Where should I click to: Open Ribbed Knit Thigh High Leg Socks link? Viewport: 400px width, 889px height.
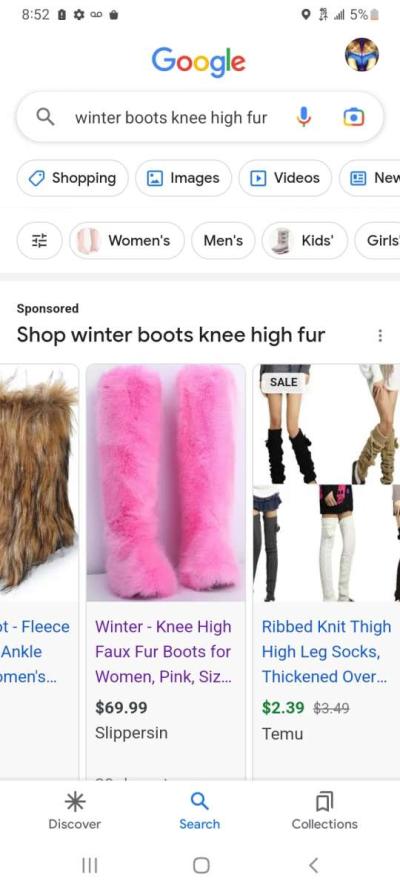click(x=326, y=651)
